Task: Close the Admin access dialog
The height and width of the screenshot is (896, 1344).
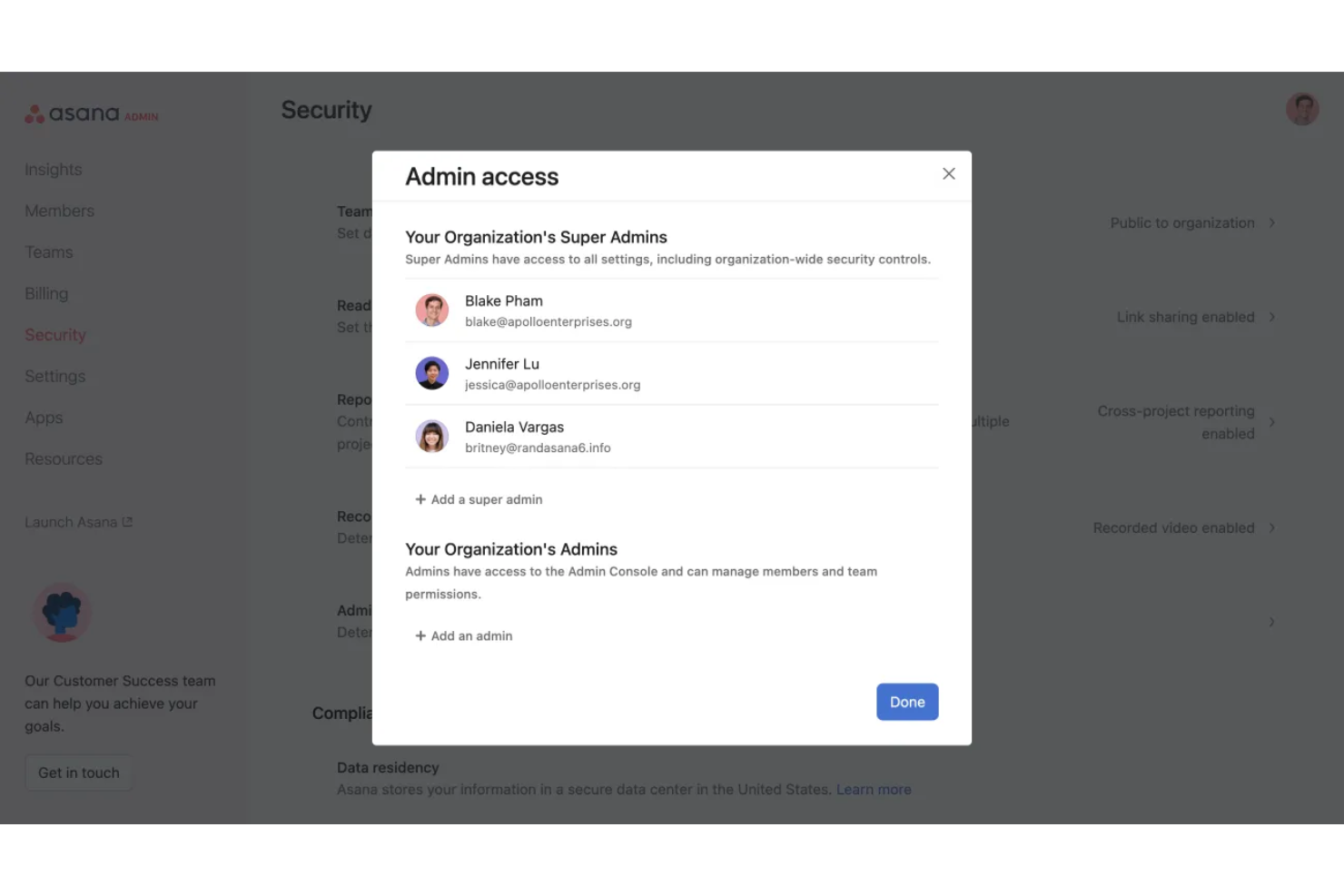Action: click(x=948, y=173)
